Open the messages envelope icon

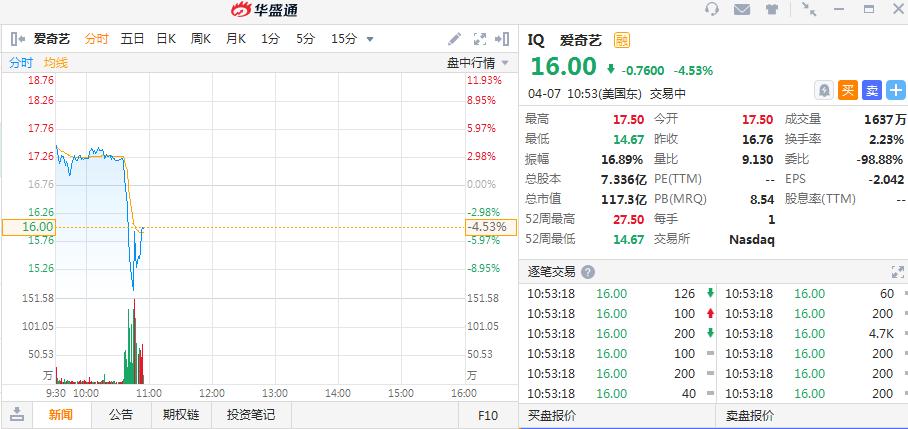[x=741, y=10]
